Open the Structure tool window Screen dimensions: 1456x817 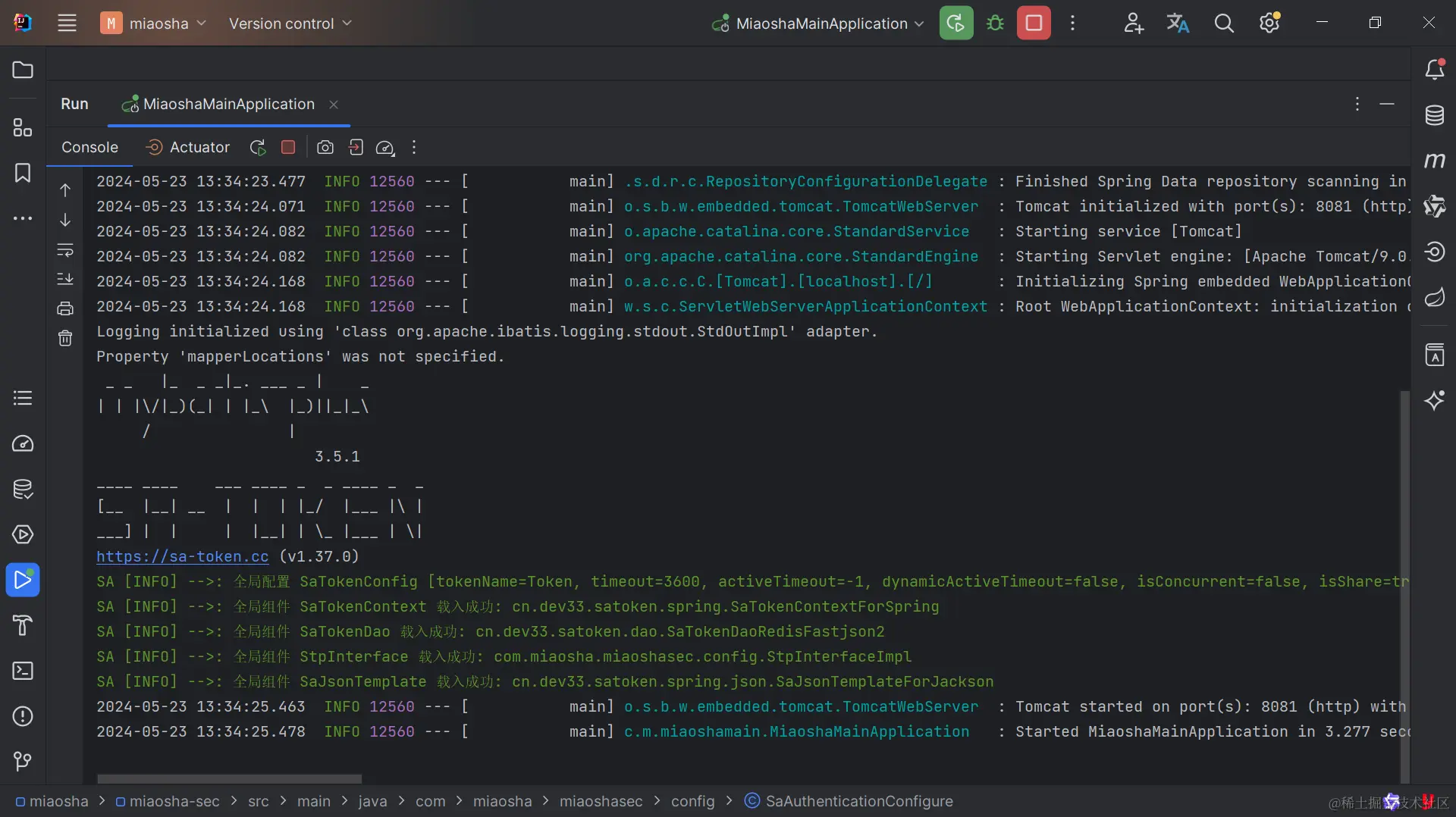[x=22, y=127]
